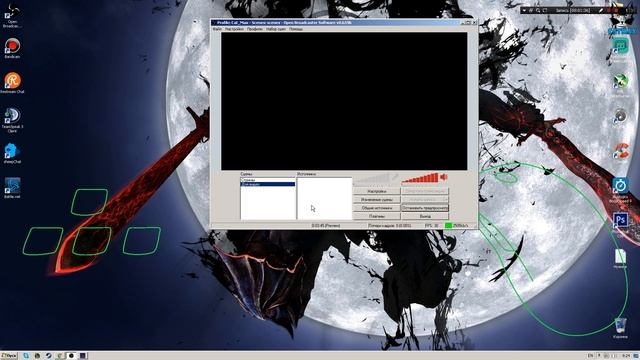Select the unhighlighted scene in the Сцены list
This screenshot has height=360, width=640.
click(x=268, y=180)
